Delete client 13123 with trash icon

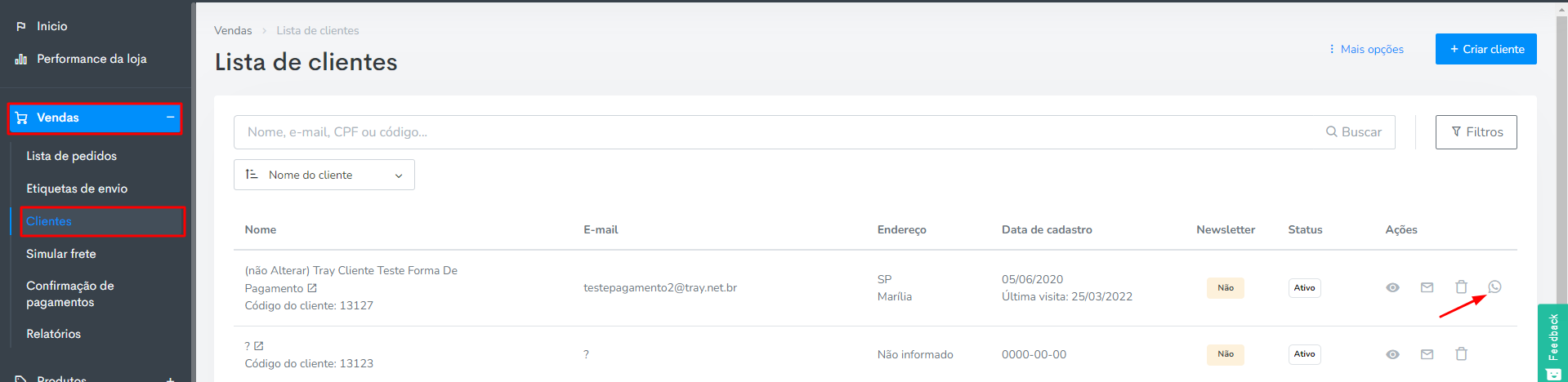click(1461, 353)
